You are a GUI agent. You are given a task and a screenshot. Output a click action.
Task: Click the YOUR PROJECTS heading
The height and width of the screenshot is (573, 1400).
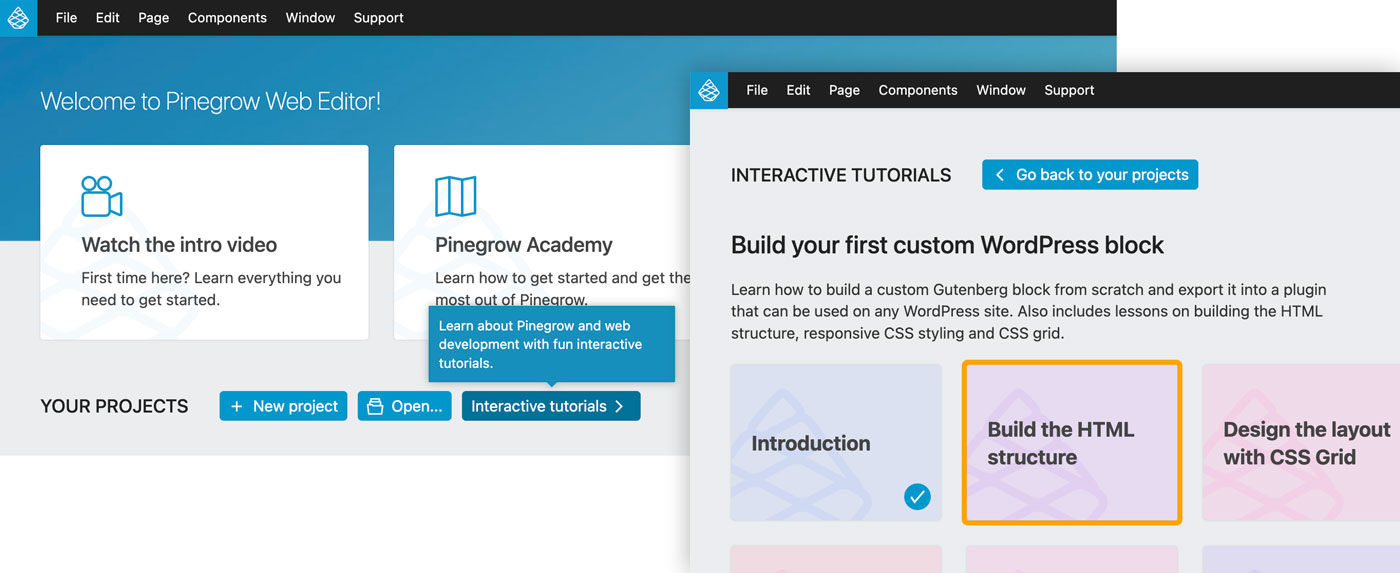pos(114,406)
